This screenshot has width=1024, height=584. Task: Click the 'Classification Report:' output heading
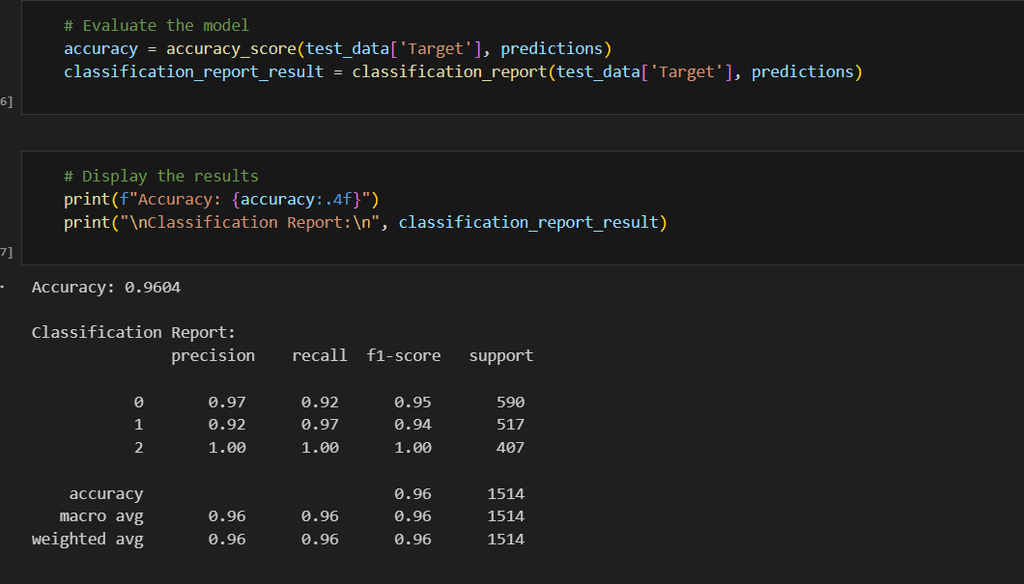click(133, 332)
